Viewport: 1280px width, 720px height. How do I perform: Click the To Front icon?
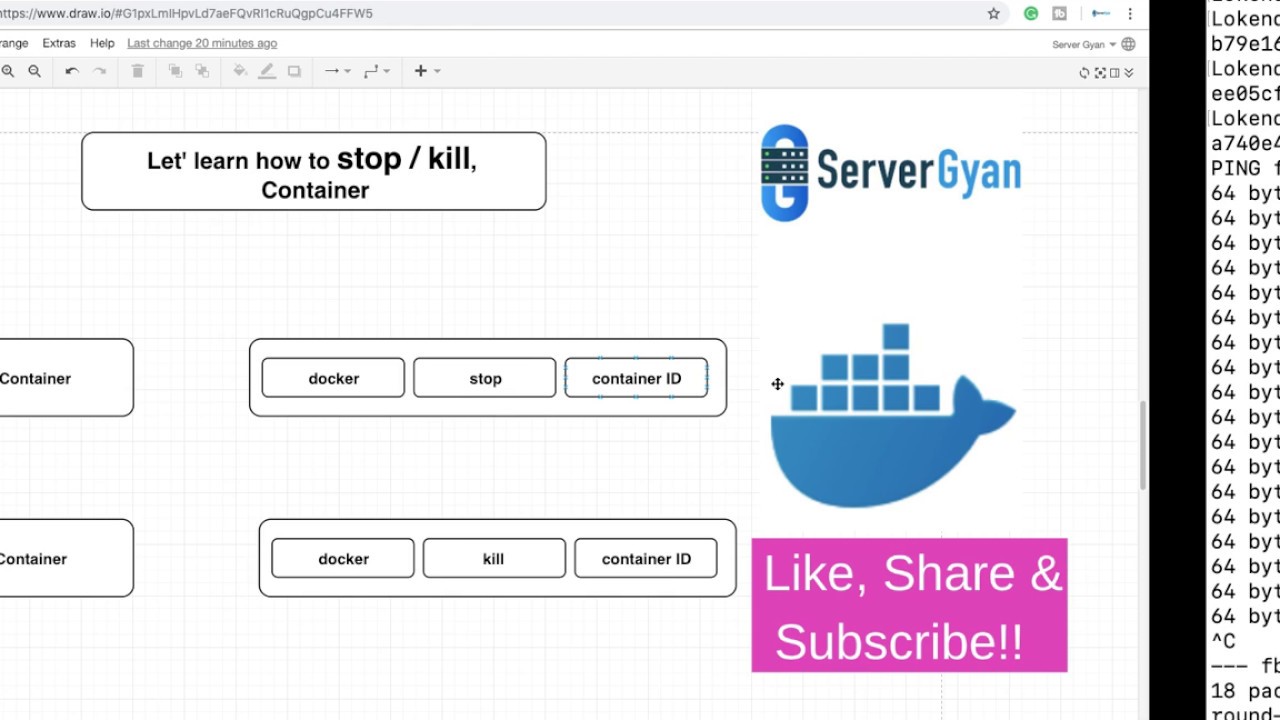coord(175,71)
